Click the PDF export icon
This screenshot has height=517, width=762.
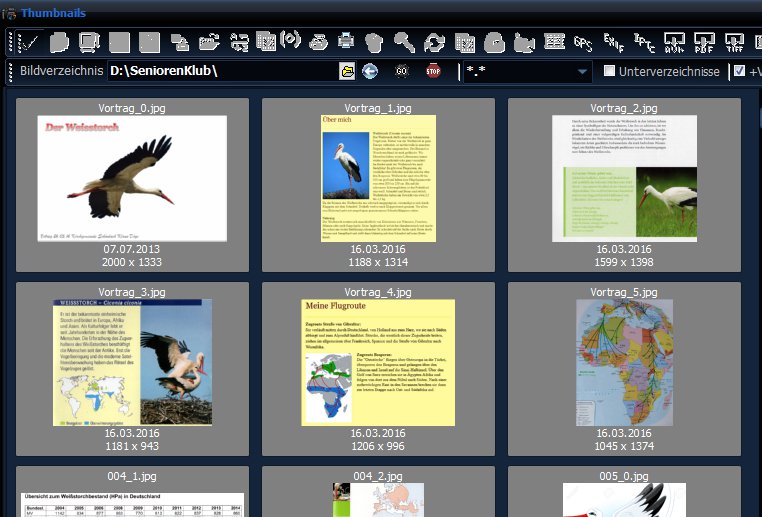tap(705, 42)
